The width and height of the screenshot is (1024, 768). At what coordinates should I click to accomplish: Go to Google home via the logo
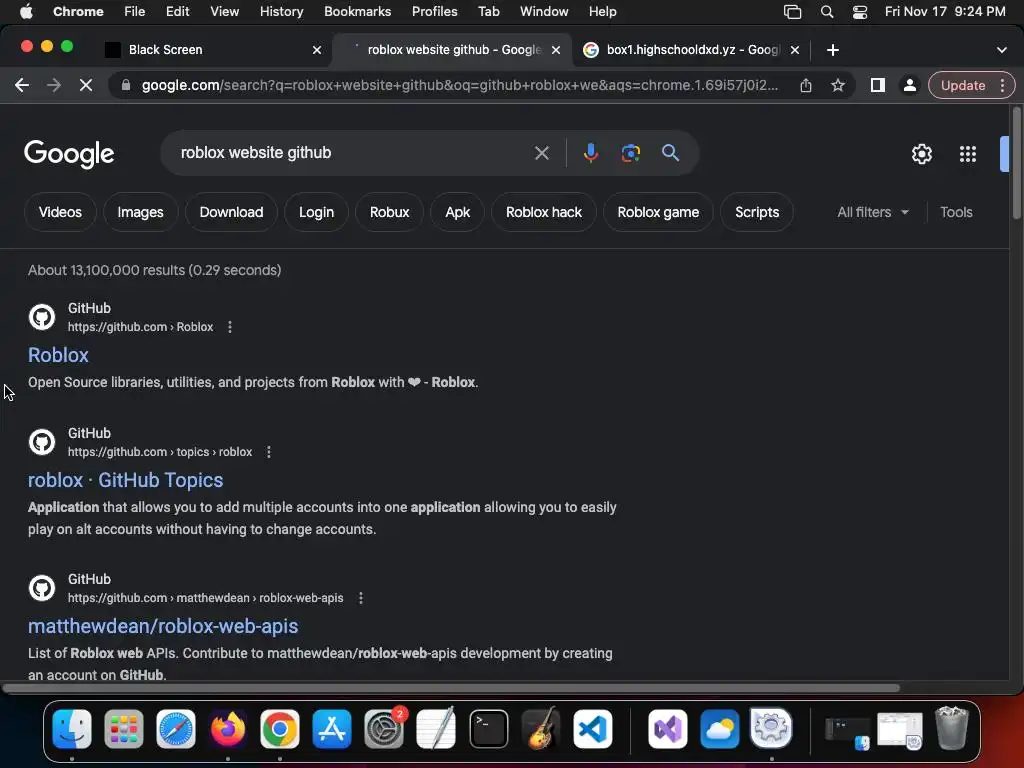pos(69,154)
